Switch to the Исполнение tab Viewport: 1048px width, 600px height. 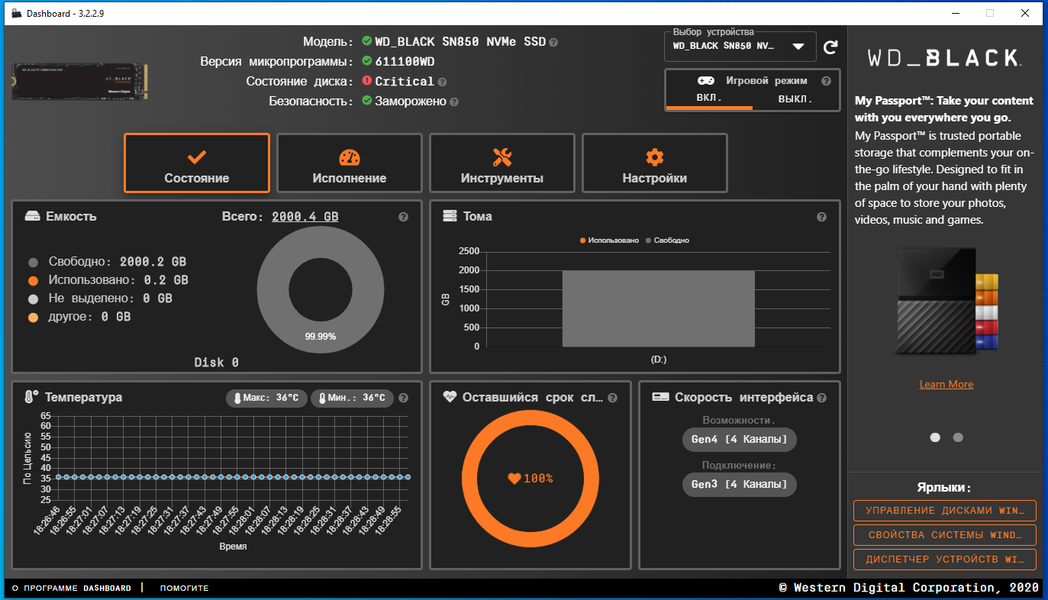tap(349, 163)
